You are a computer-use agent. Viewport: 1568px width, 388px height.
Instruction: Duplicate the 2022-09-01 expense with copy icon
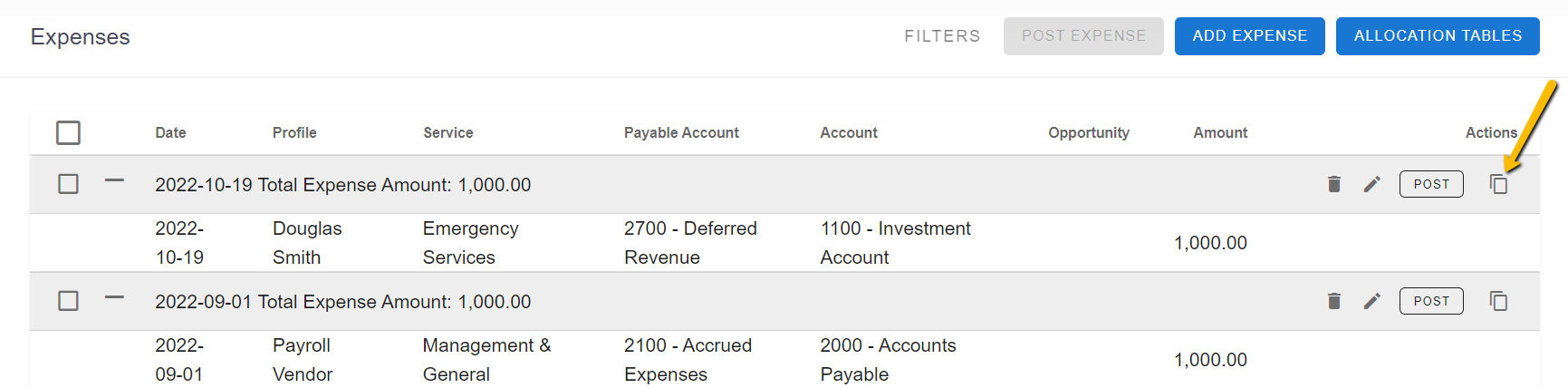[x=1499, y=301]
